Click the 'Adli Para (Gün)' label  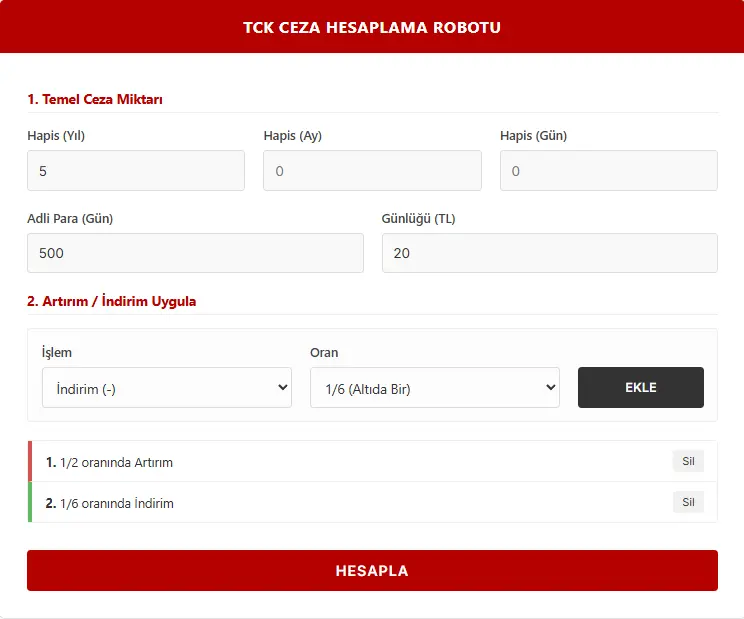tap(70, 219)
